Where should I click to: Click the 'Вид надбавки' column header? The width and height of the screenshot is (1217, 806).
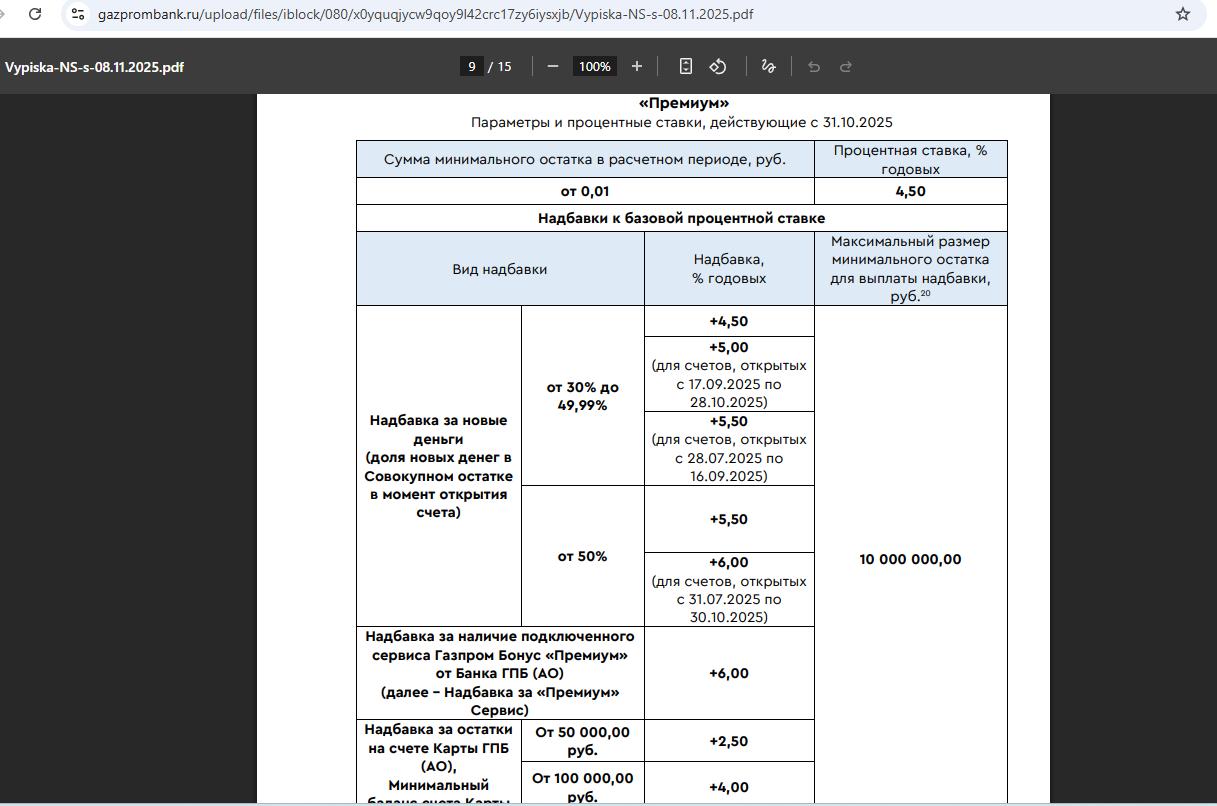(x=500, y=269)
